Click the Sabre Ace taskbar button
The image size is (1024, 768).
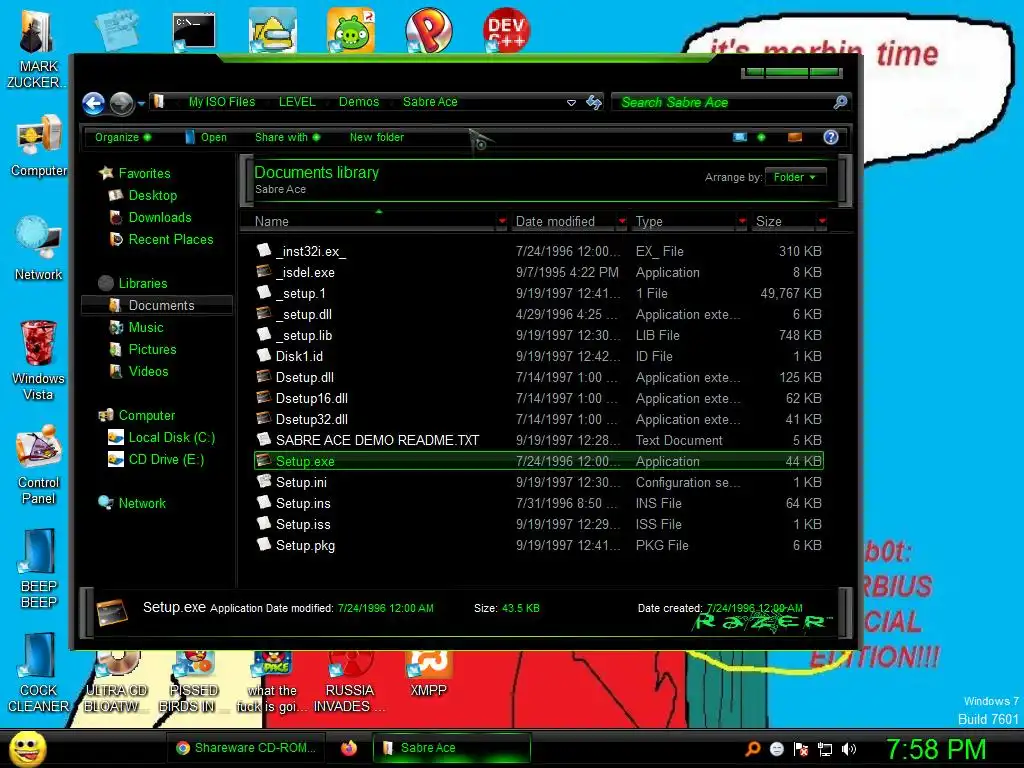[x=451, y=748]
